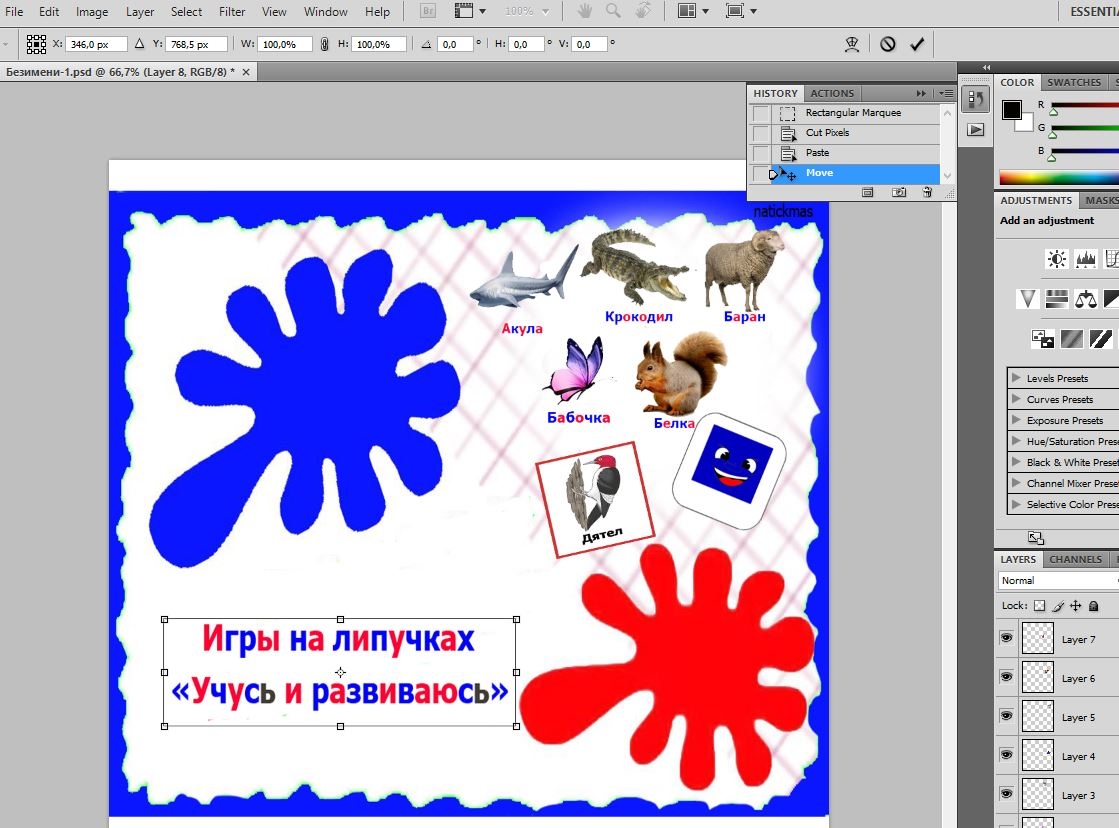
Task: Select the Cut Pixels history state
Action: [x=856, y=133]
